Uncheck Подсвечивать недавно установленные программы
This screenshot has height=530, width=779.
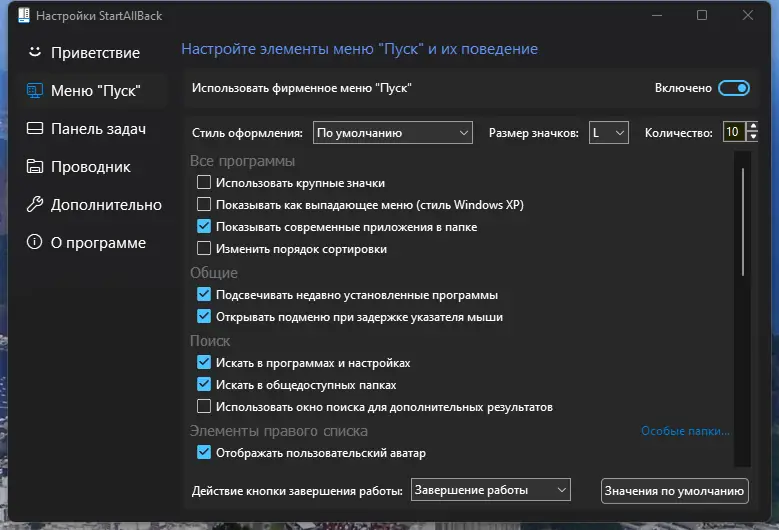coord(204,295)
